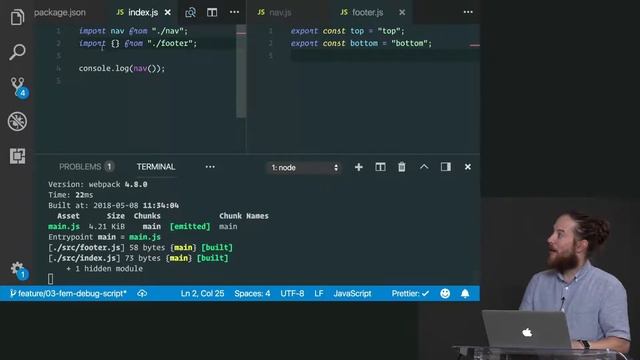Click './src/index.js' in terminal output
The width and height of the screenshot is (640, 360).
(x=84, y=258)
